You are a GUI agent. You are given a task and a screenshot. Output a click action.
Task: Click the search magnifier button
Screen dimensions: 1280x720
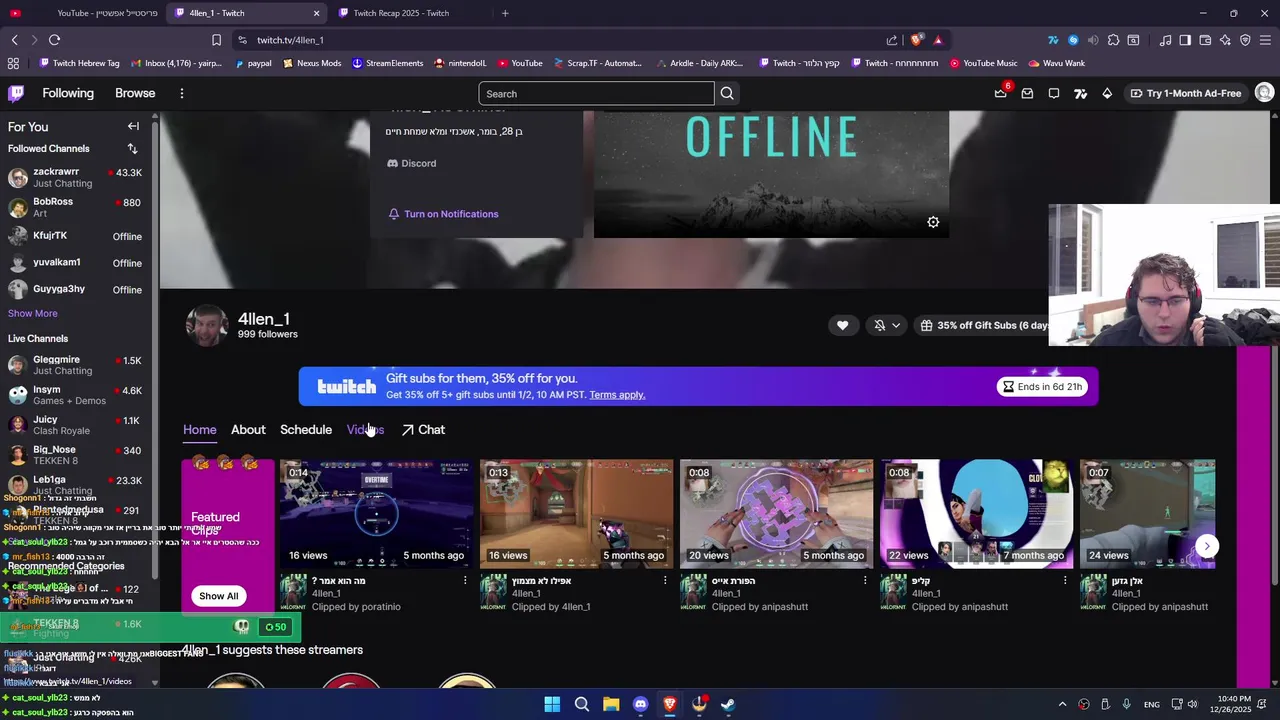(x=727, y=94)
